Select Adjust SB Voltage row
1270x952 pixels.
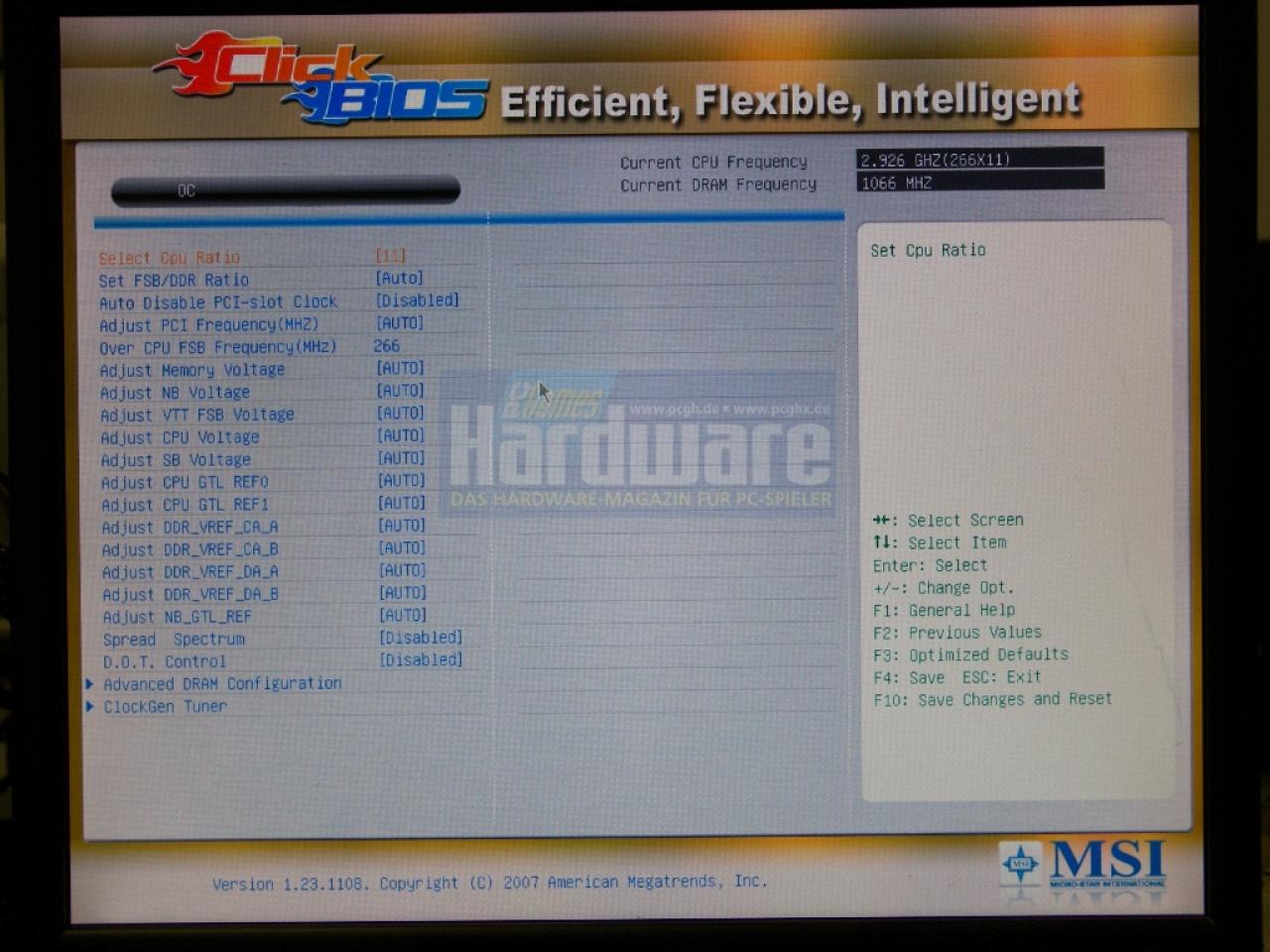click(x=176, y=461)
